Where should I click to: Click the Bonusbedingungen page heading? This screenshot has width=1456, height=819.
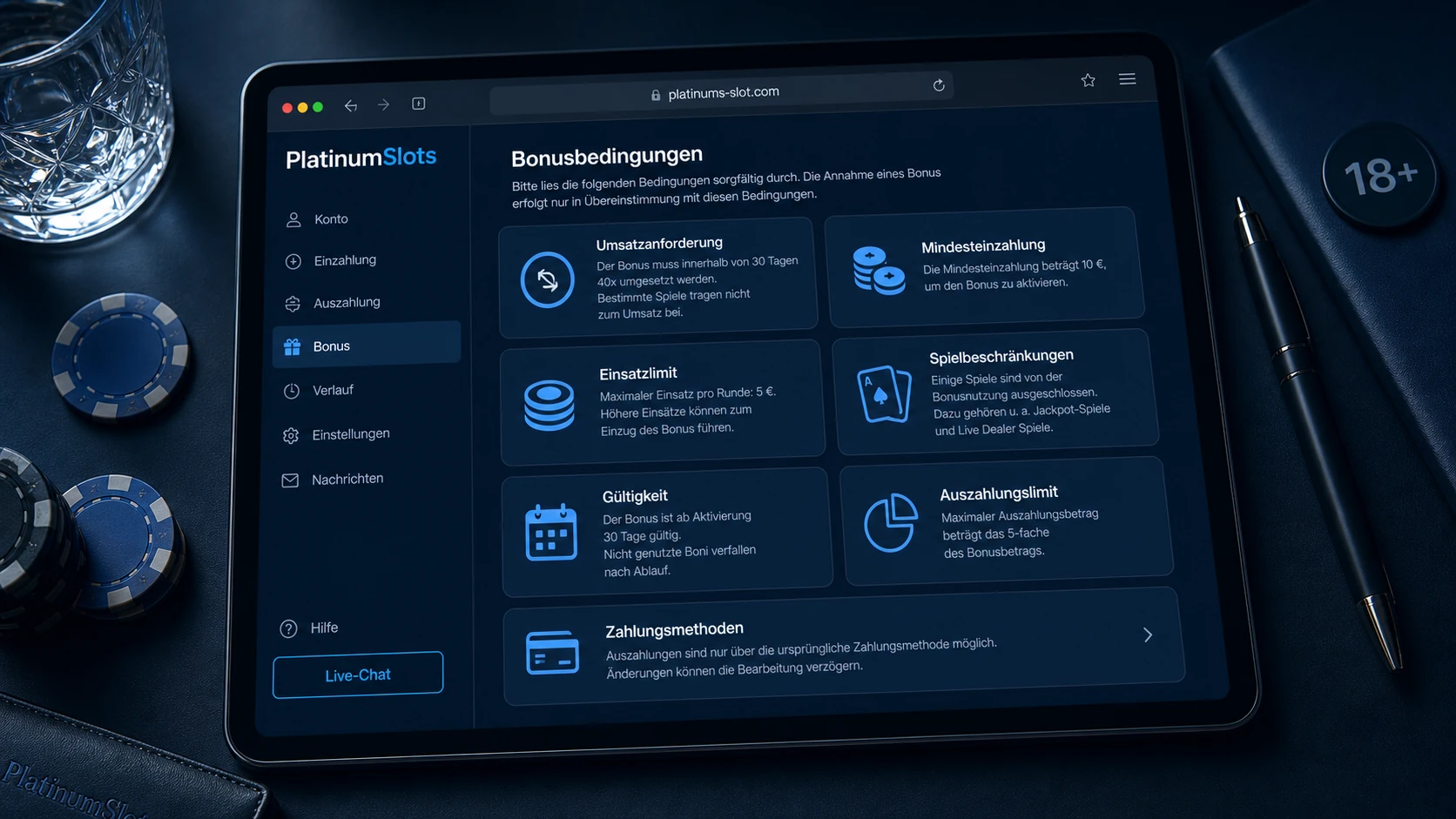click(x=607, y=157)
